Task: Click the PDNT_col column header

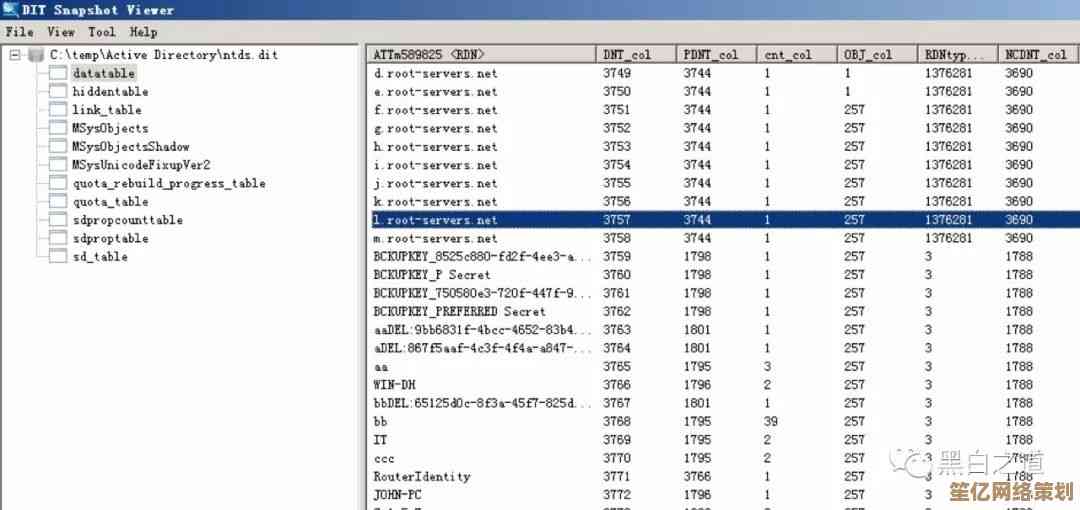Action: pos(716,54)
